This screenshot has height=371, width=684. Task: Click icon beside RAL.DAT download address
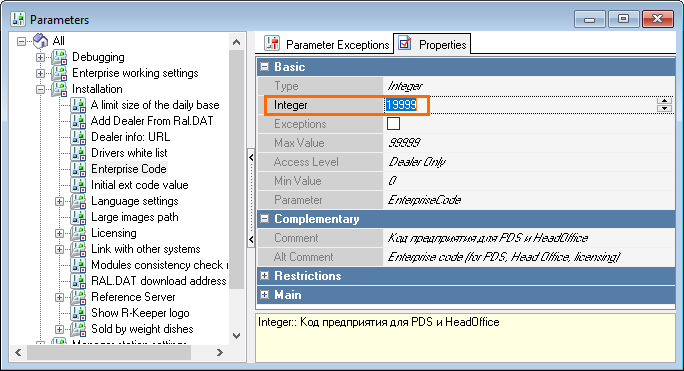coord(79,281)
